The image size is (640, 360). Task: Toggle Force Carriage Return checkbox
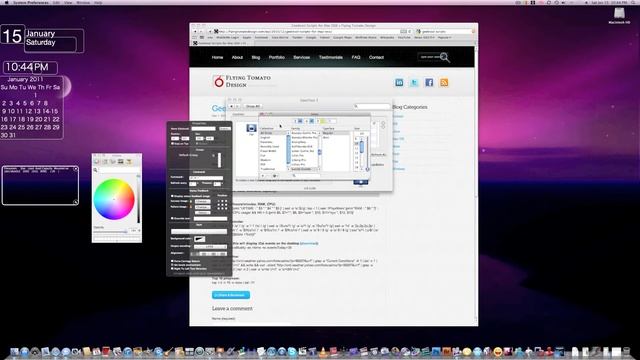coord(172,261)
